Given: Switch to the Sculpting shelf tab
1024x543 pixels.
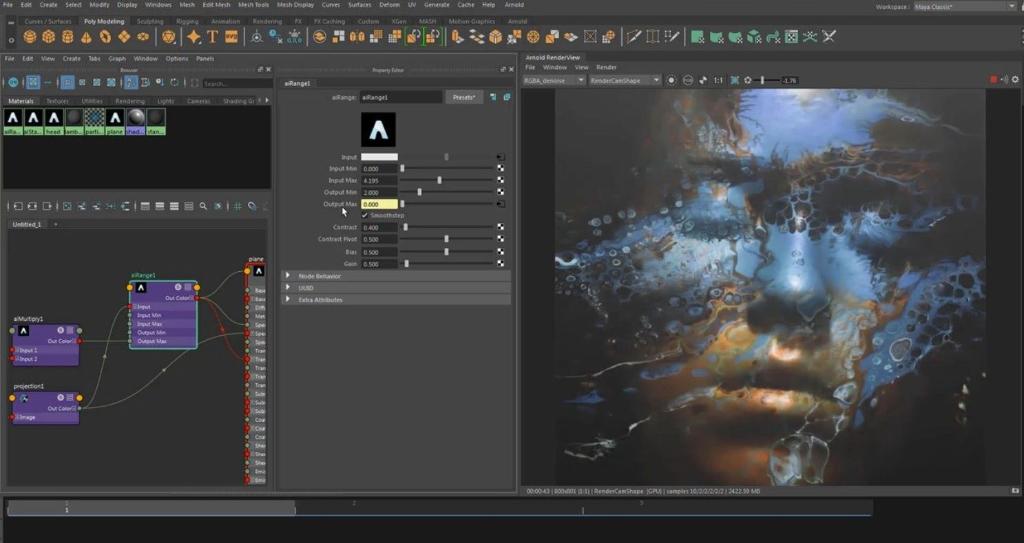Looking at the screenshot, I should pos(150,22).
